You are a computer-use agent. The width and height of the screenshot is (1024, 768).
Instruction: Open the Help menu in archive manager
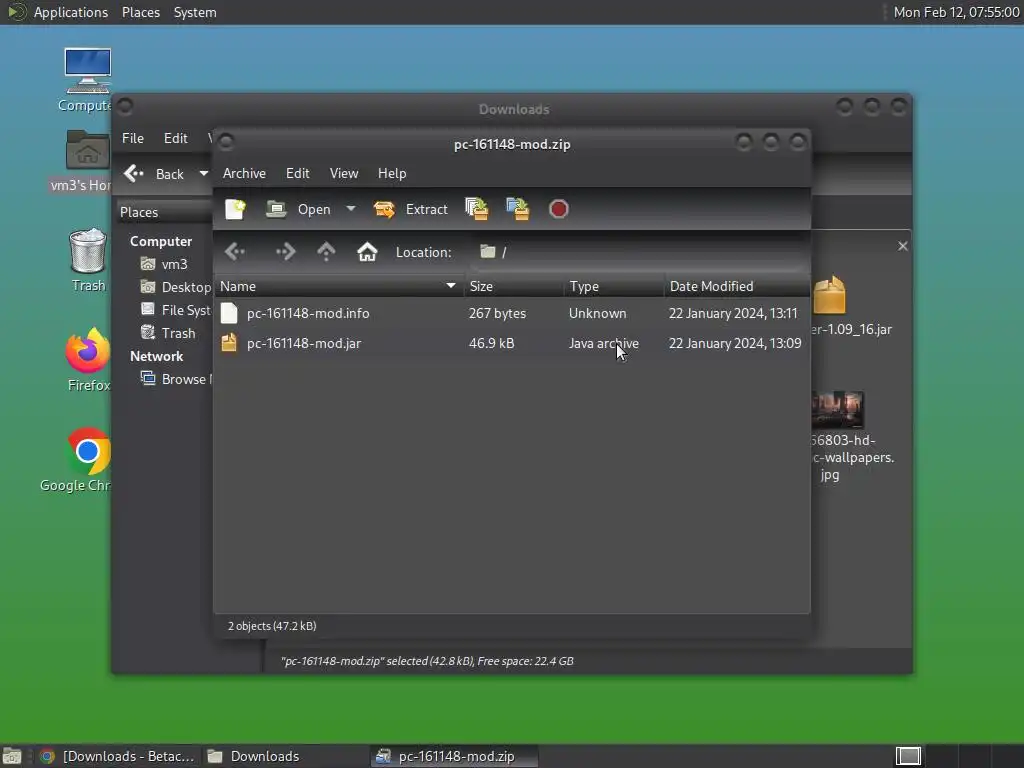[x=392, y=174]
